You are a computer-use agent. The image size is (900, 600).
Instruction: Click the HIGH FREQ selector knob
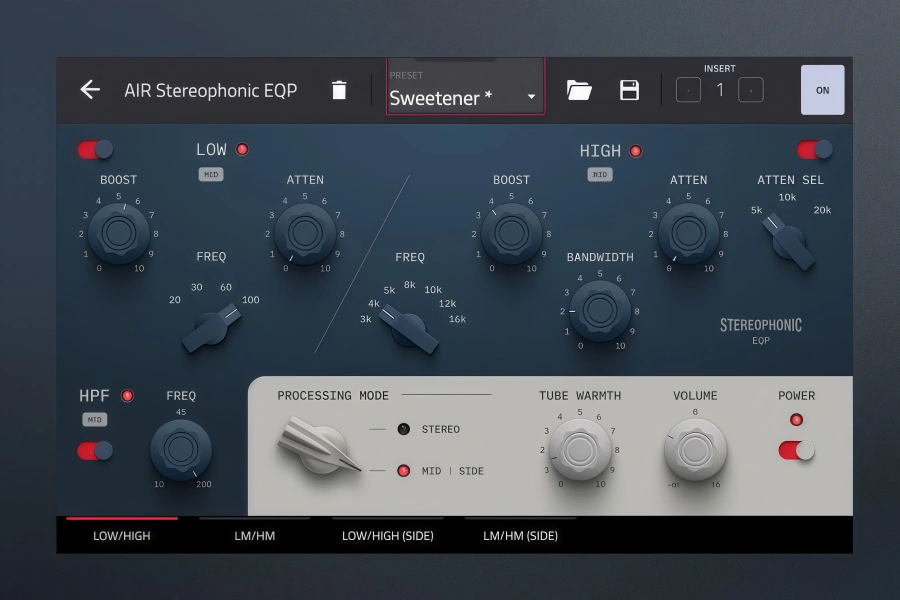(x=409, y=329)
